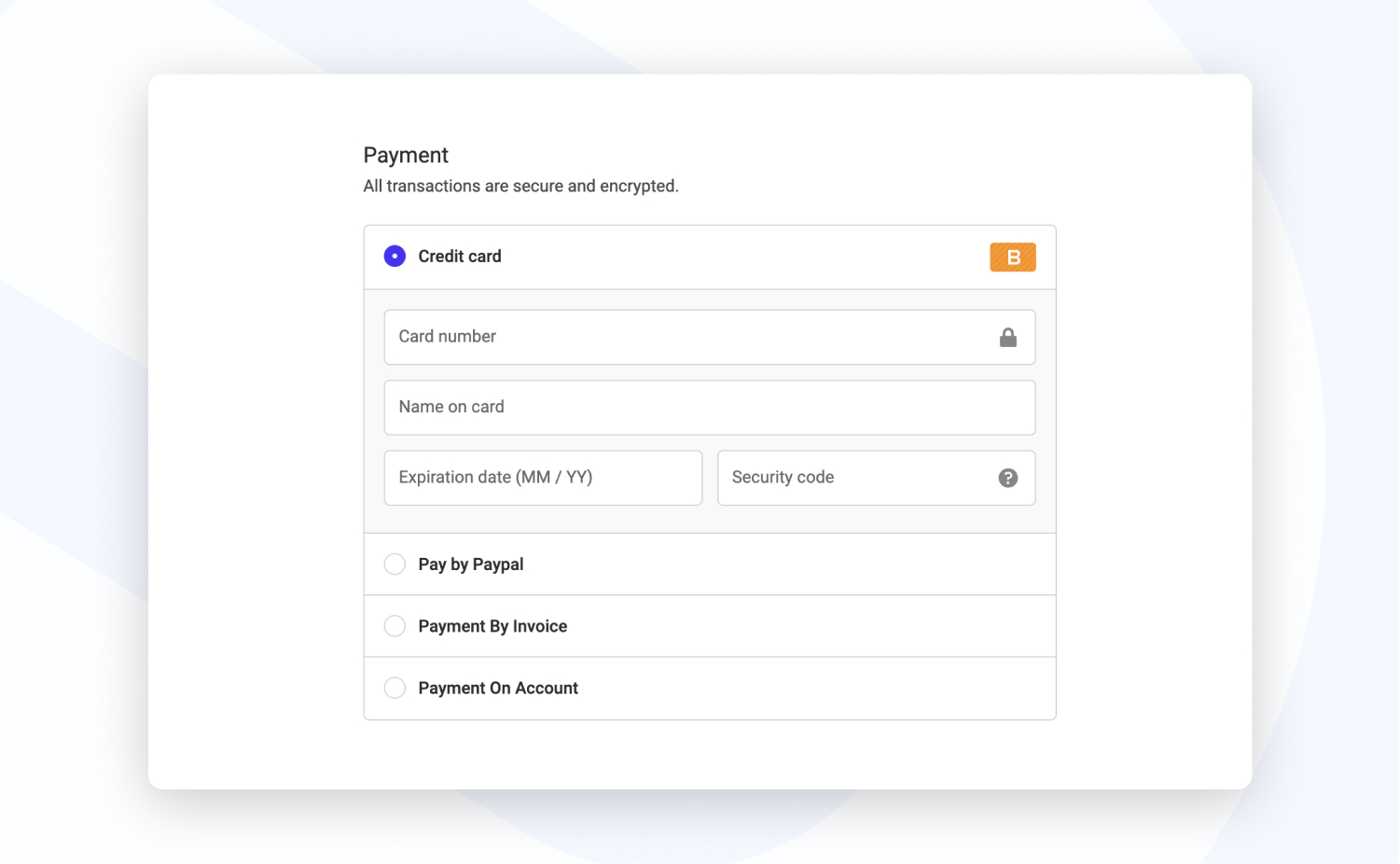Select the Credit card radio button
This screenshot has width=1400, height=864.
(x=395, y=256)
